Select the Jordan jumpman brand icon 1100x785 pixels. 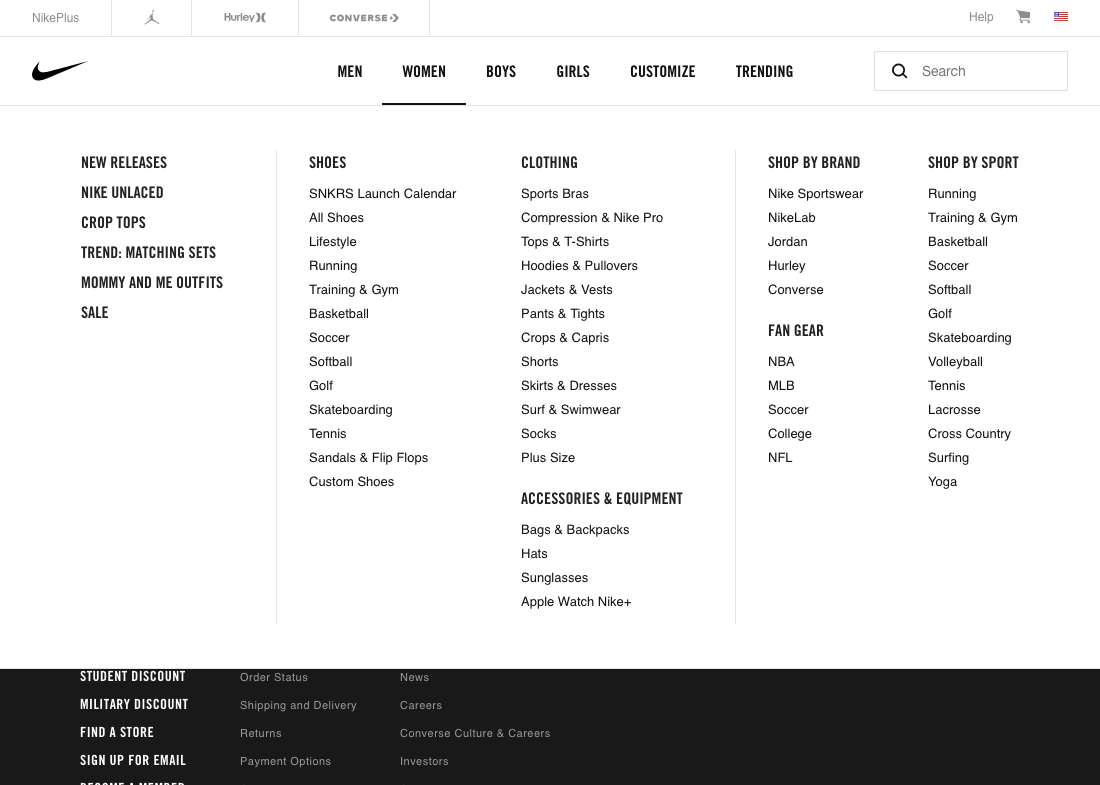(151, 17)
